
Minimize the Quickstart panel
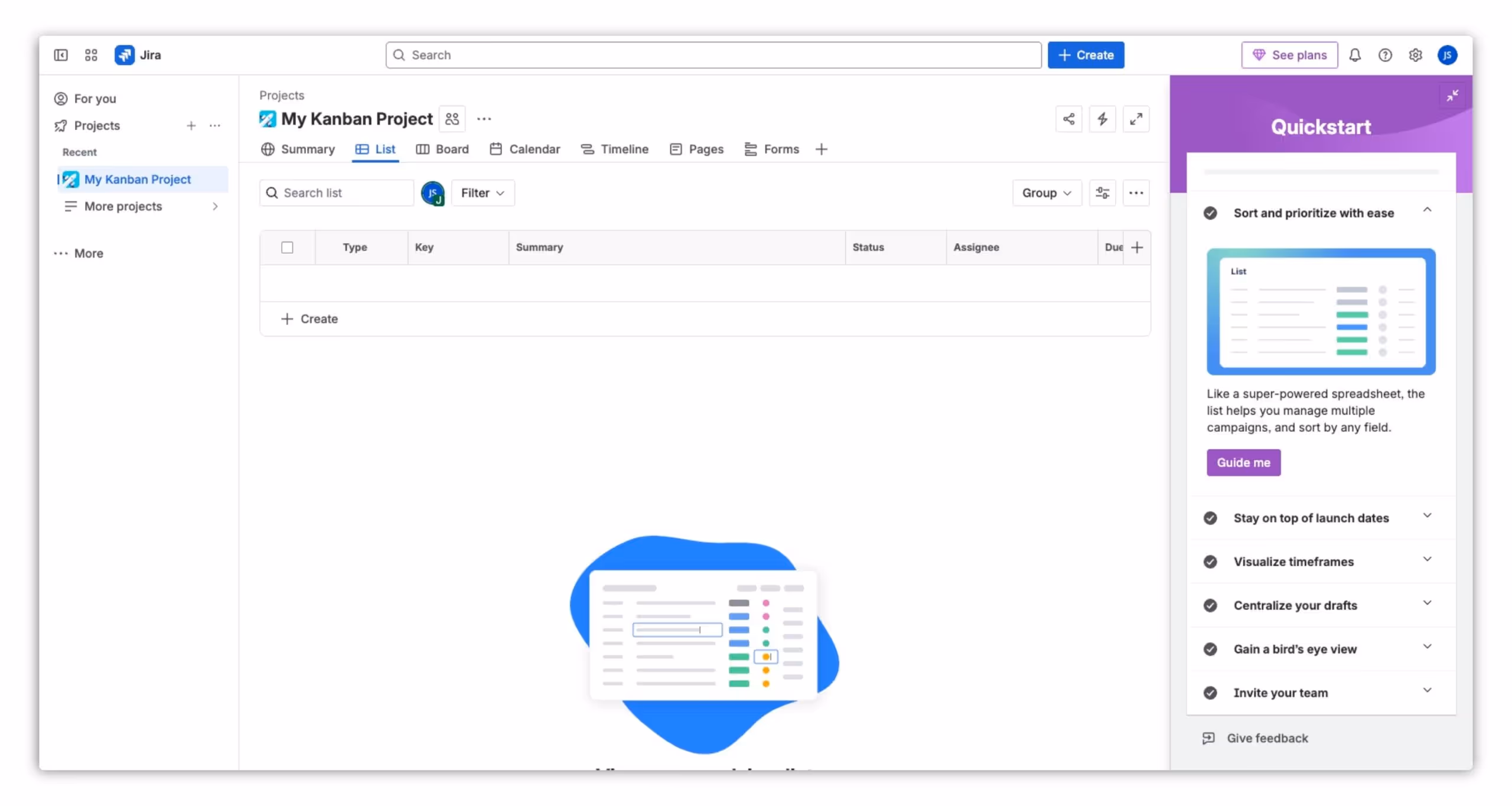1452,95
